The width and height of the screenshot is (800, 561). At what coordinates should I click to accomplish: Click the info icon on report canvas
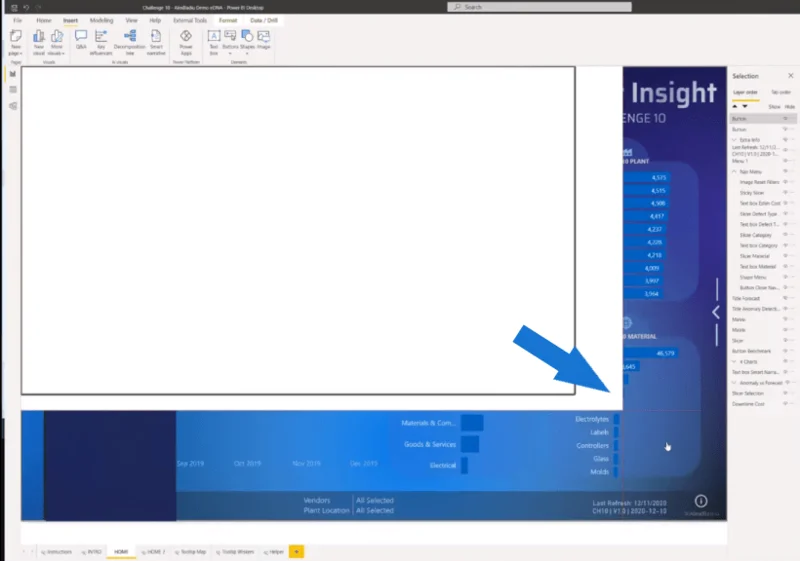(x=701, y=501)
